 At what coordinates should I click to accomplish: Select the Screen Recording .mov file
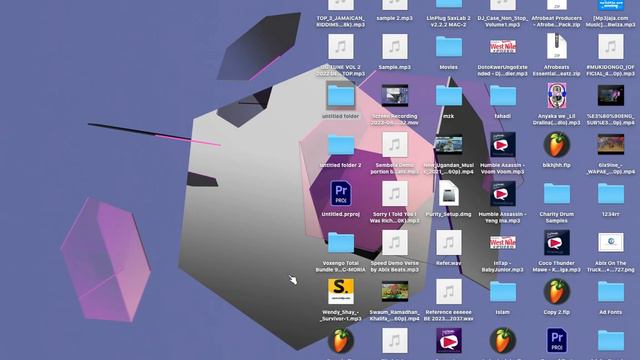(x=394, y=96)
